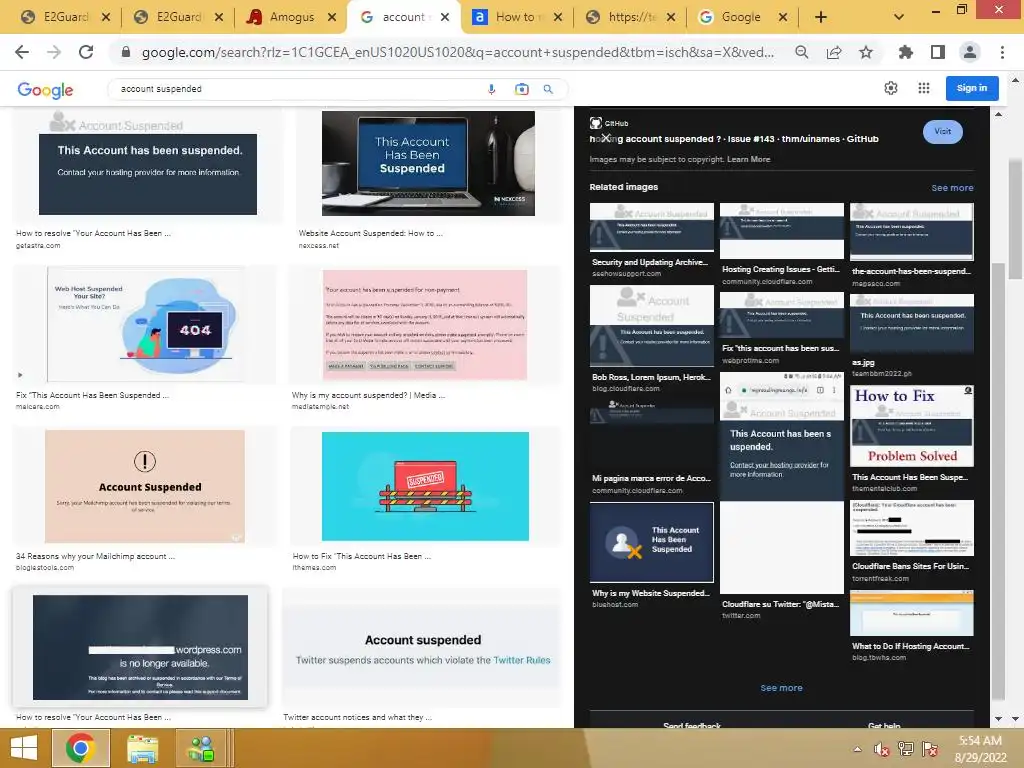Go forward using the browser forward arrow
1024x768 pixels.
click(x=54, y=52)
